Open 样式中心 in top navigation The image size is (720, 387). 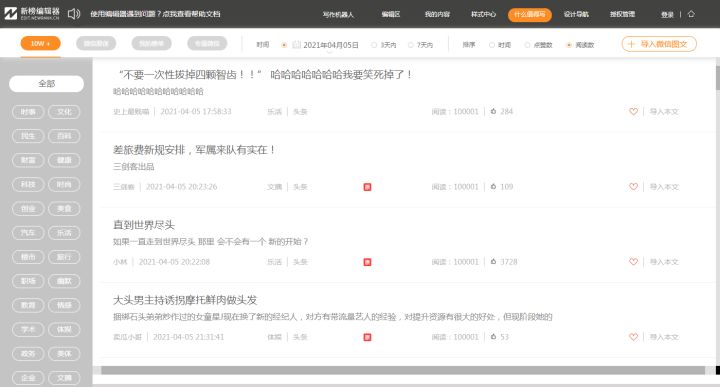click(x=484, y=14)
